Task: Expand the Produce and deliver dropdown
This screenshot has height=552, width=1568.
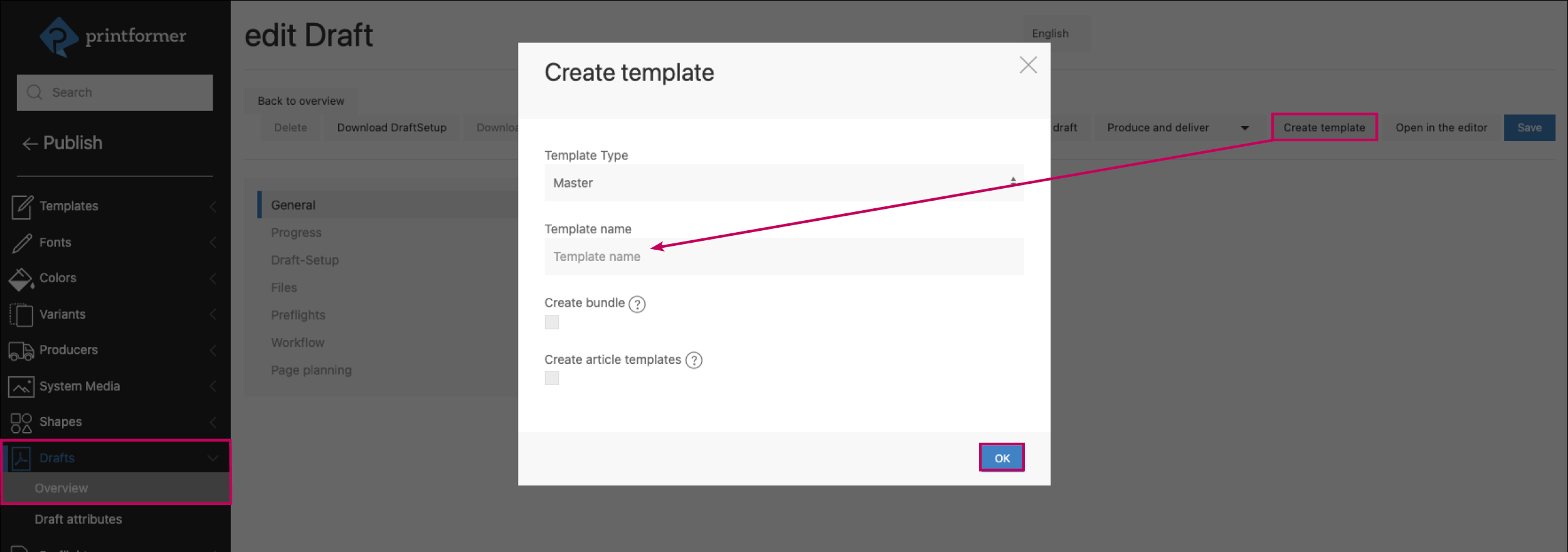Action: pos(1245,127)
